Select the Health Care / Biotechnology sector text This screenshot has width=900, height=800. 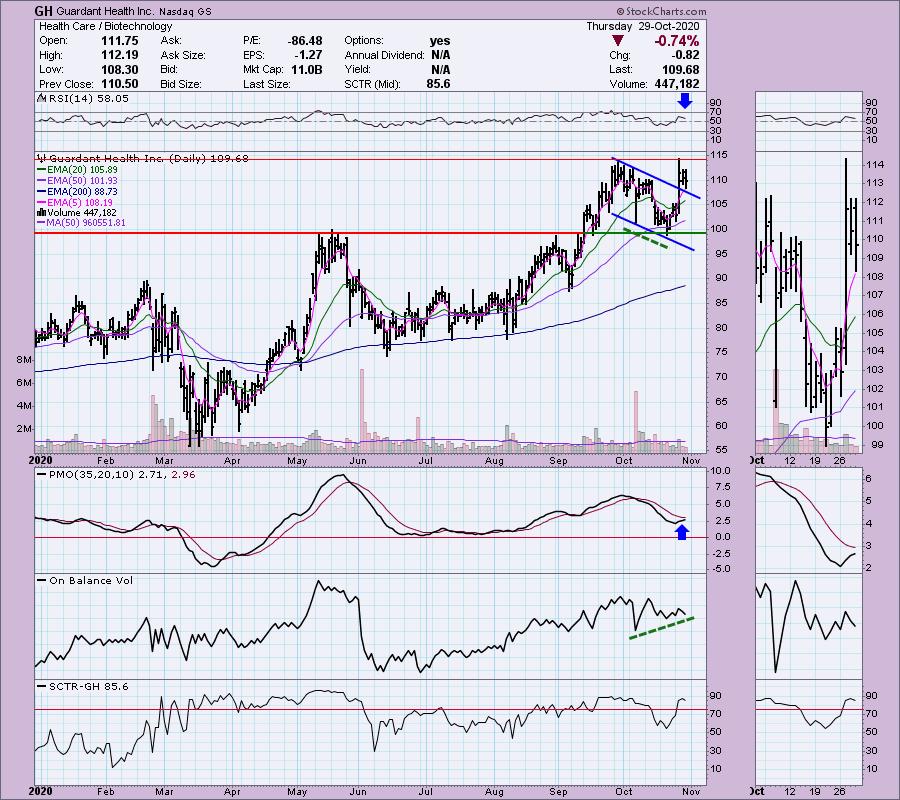[x=106, y=26]
